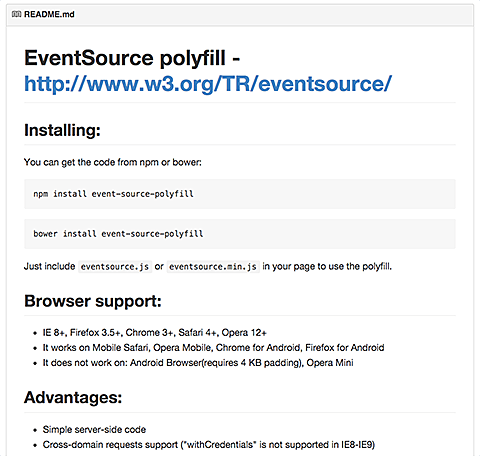Click the IE 8+ browser list item
The height and width of the screenshot is (456, 480).
(x=155, y=333)
